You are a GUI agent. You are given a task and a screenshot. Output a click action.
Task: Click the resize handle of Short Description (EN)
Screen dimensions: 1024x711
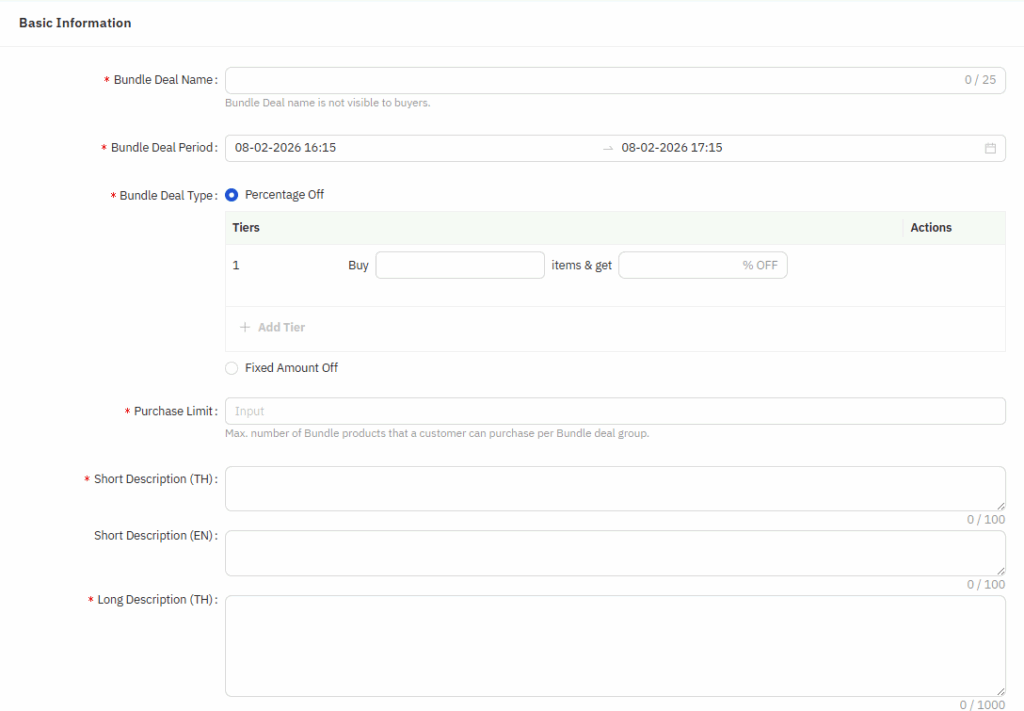point(1000,570)
